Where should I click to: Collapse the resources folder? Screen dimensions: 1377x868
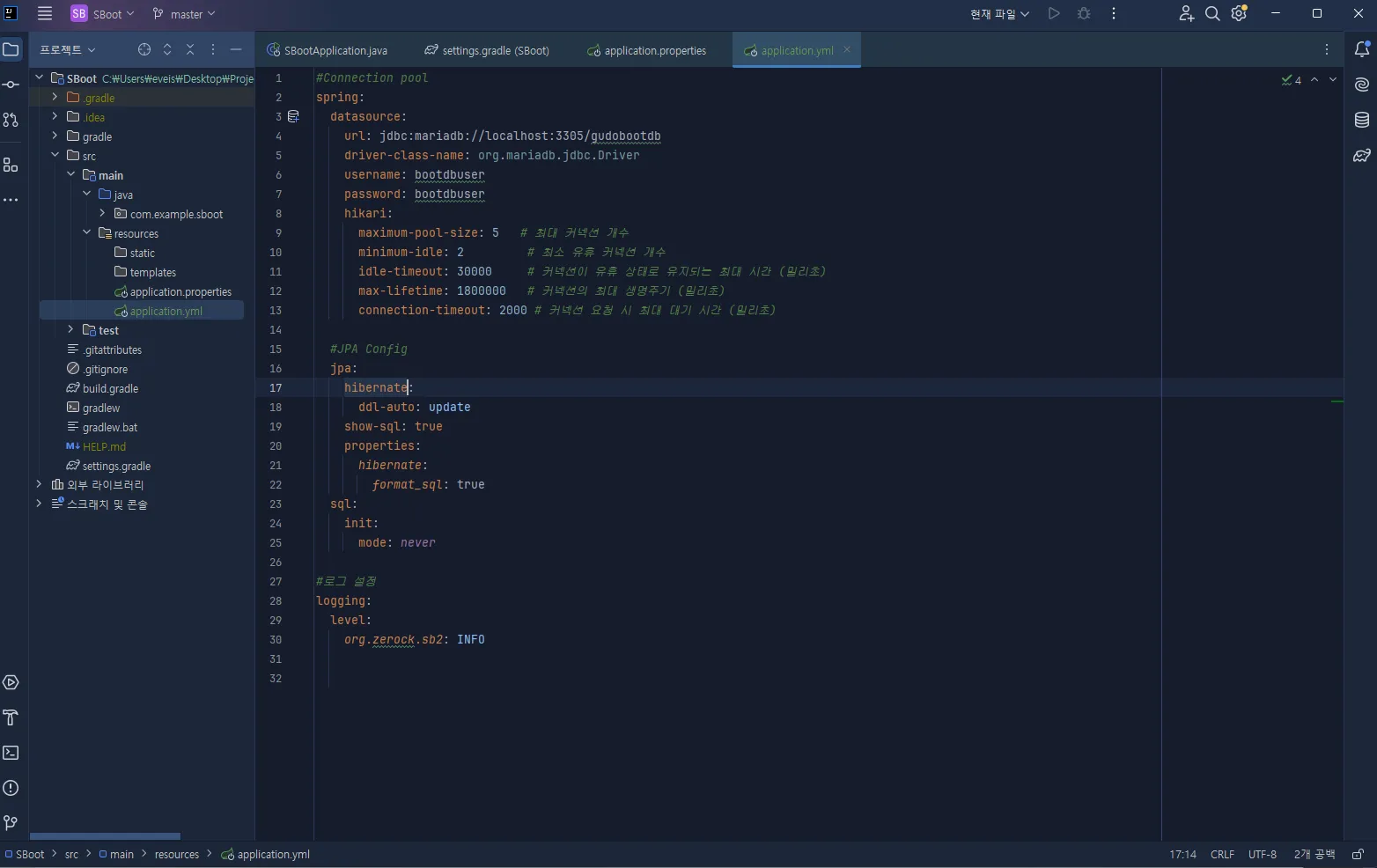(x=86, y=232)
